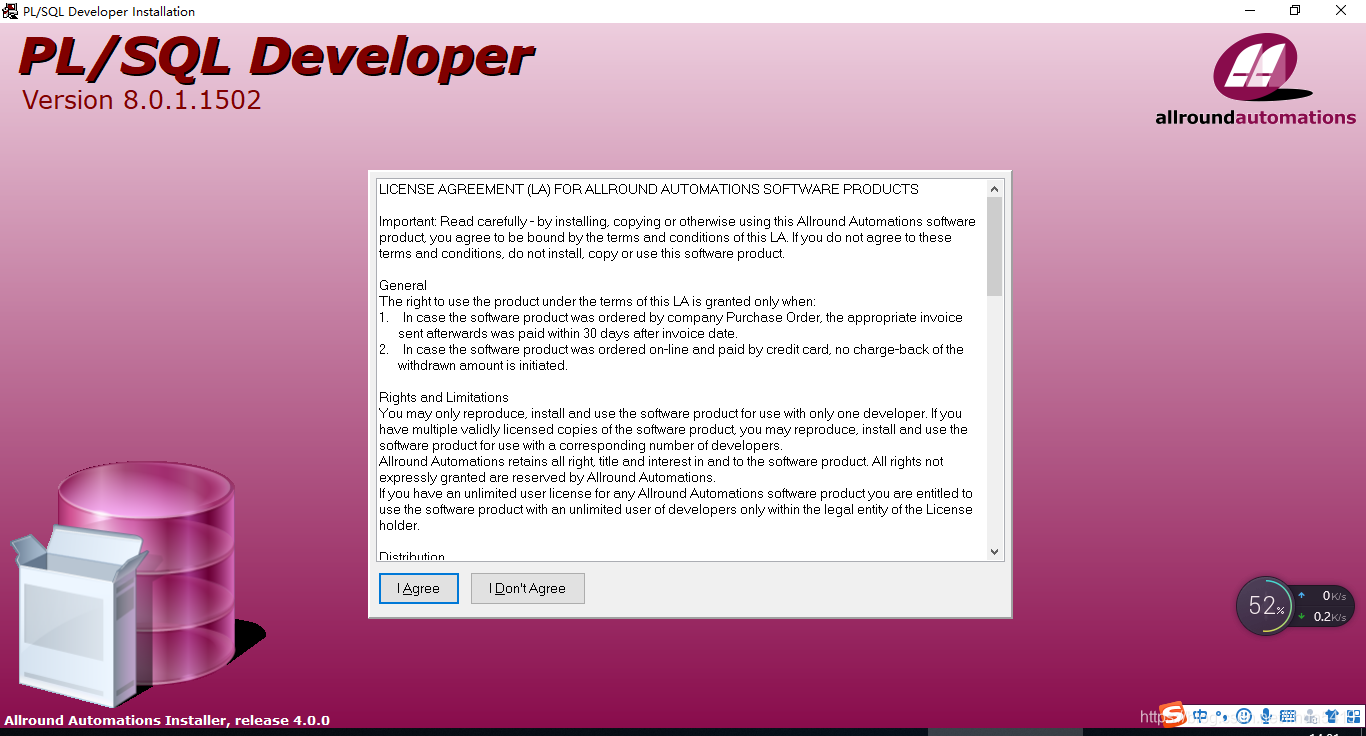Open the soft keyboard icon in IME bar
The width and height of the screenshot is (1366, 736).
1288,716
